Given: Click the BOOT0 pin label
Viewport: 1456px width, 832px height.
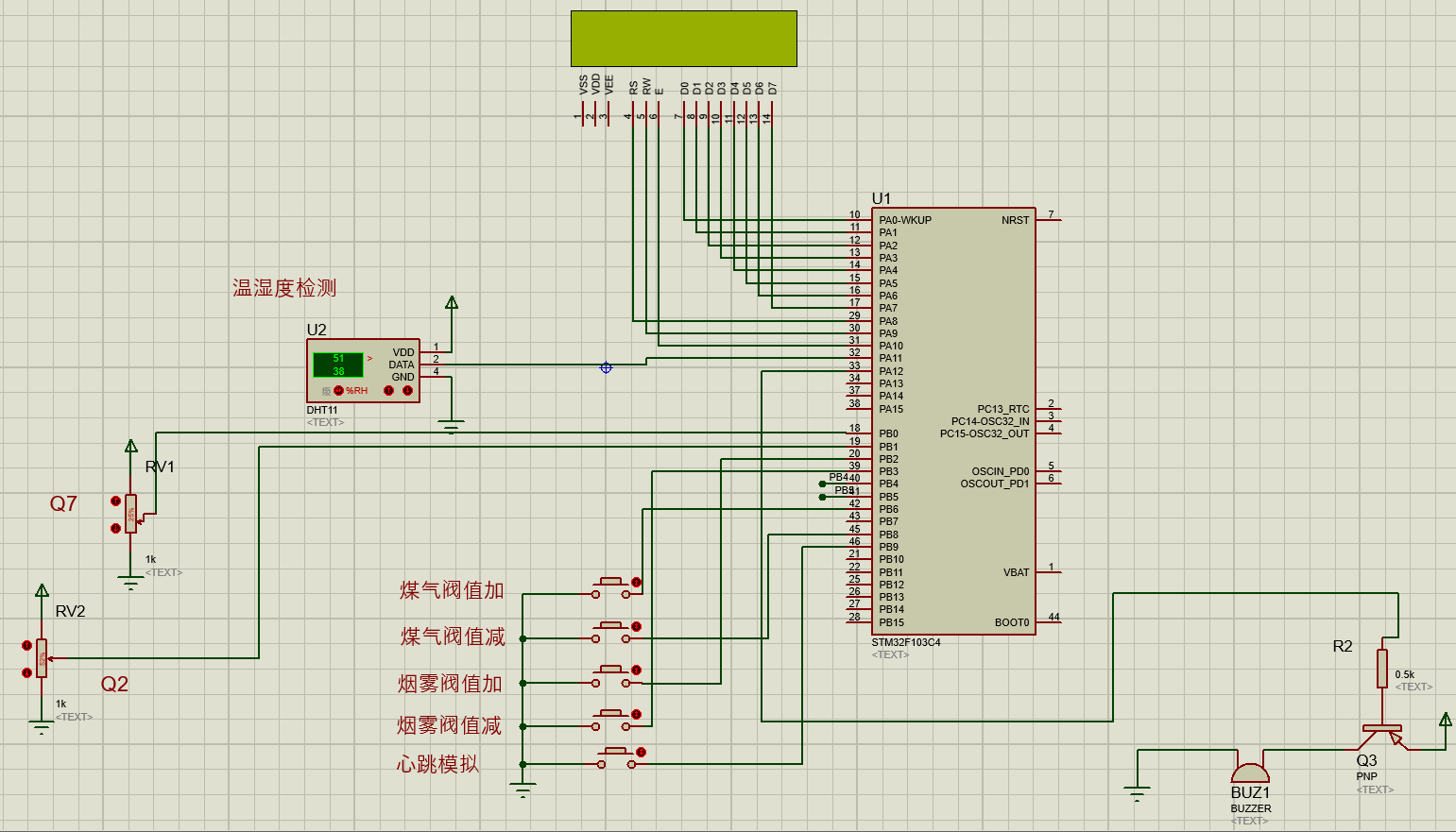Looking at the screenshot, I should pyautogui.click(x=1012, y=622).
